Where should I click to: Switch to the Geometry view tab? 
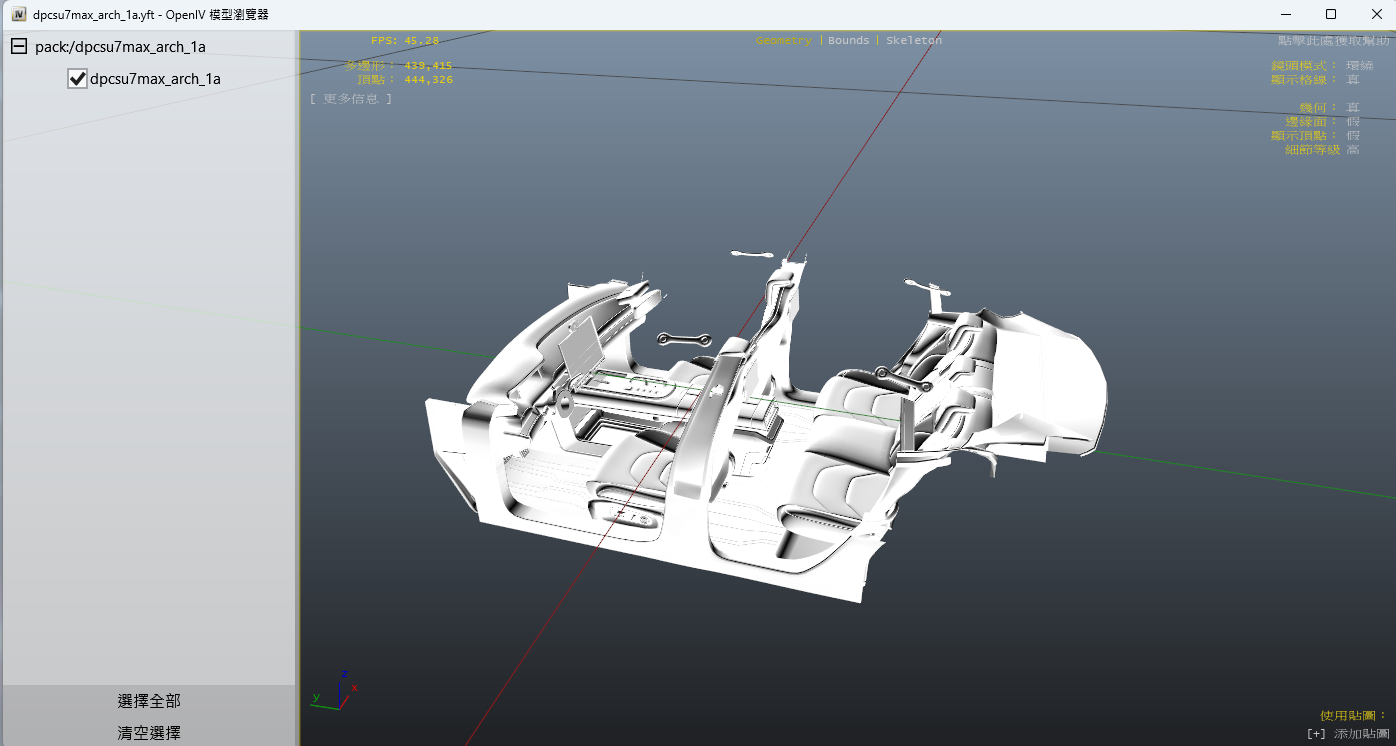coord(783,40)
